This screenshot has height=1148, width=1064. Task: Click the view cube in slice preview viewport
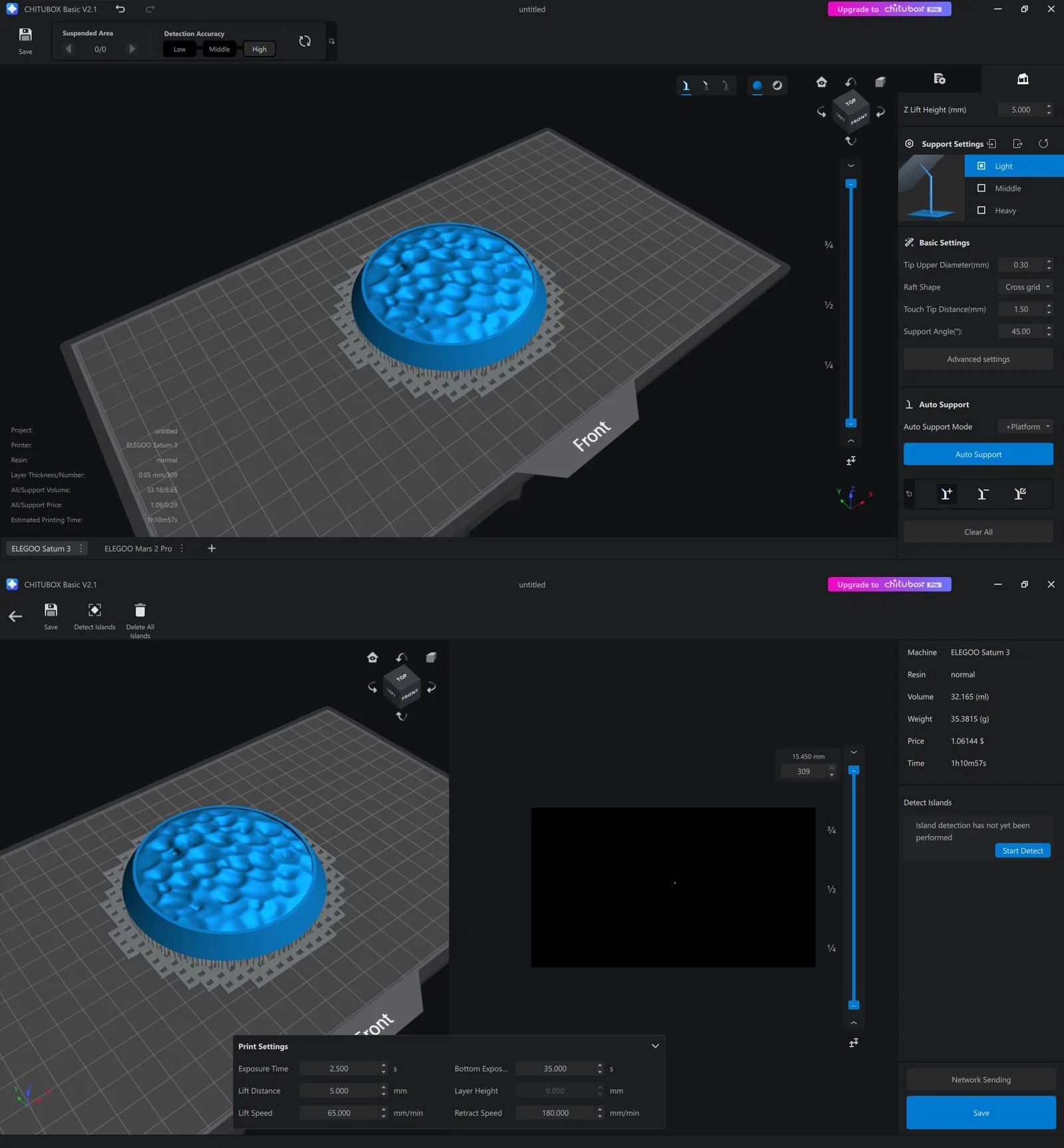tap(402, 686)
